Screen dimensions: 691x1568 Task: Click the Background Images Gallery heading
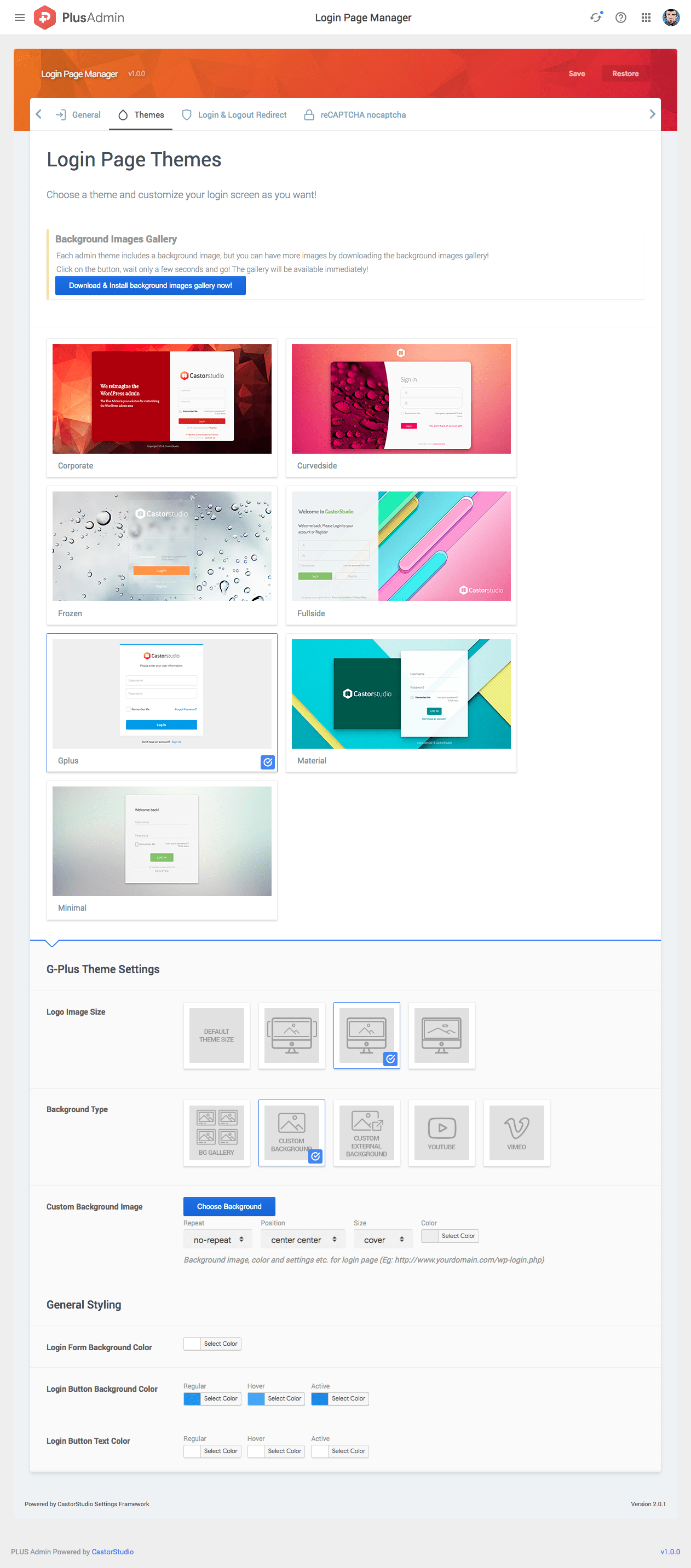point(116,239)
